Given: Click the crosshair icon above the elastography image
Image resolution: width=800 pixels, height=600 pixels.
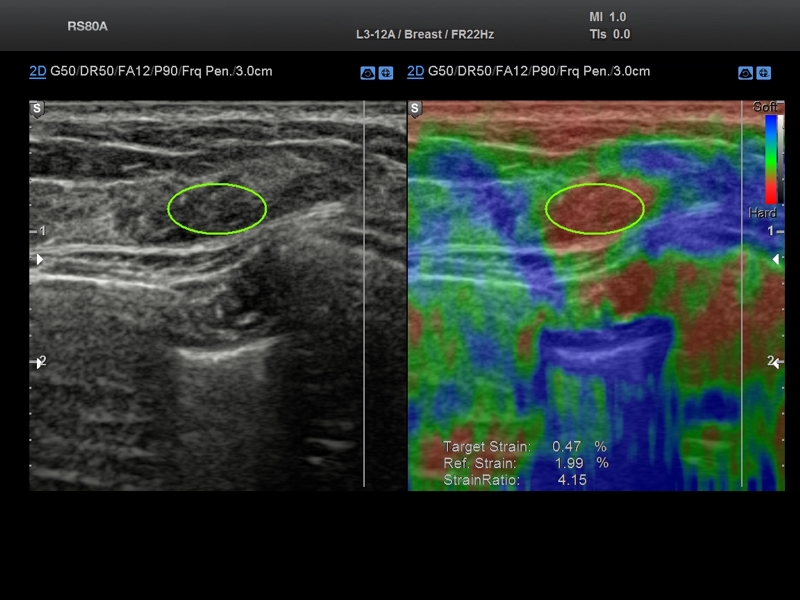Looking at the screenshot, I should click(764, 73).
